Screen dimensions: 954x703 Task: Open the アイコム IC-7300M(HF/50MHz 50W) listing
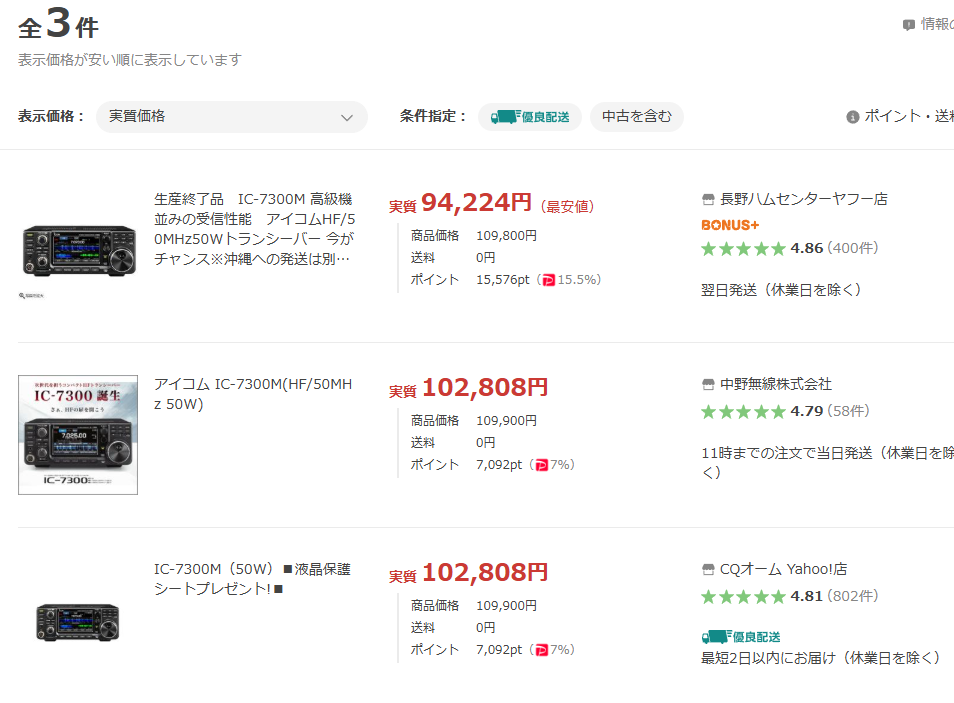pos(254,394)
